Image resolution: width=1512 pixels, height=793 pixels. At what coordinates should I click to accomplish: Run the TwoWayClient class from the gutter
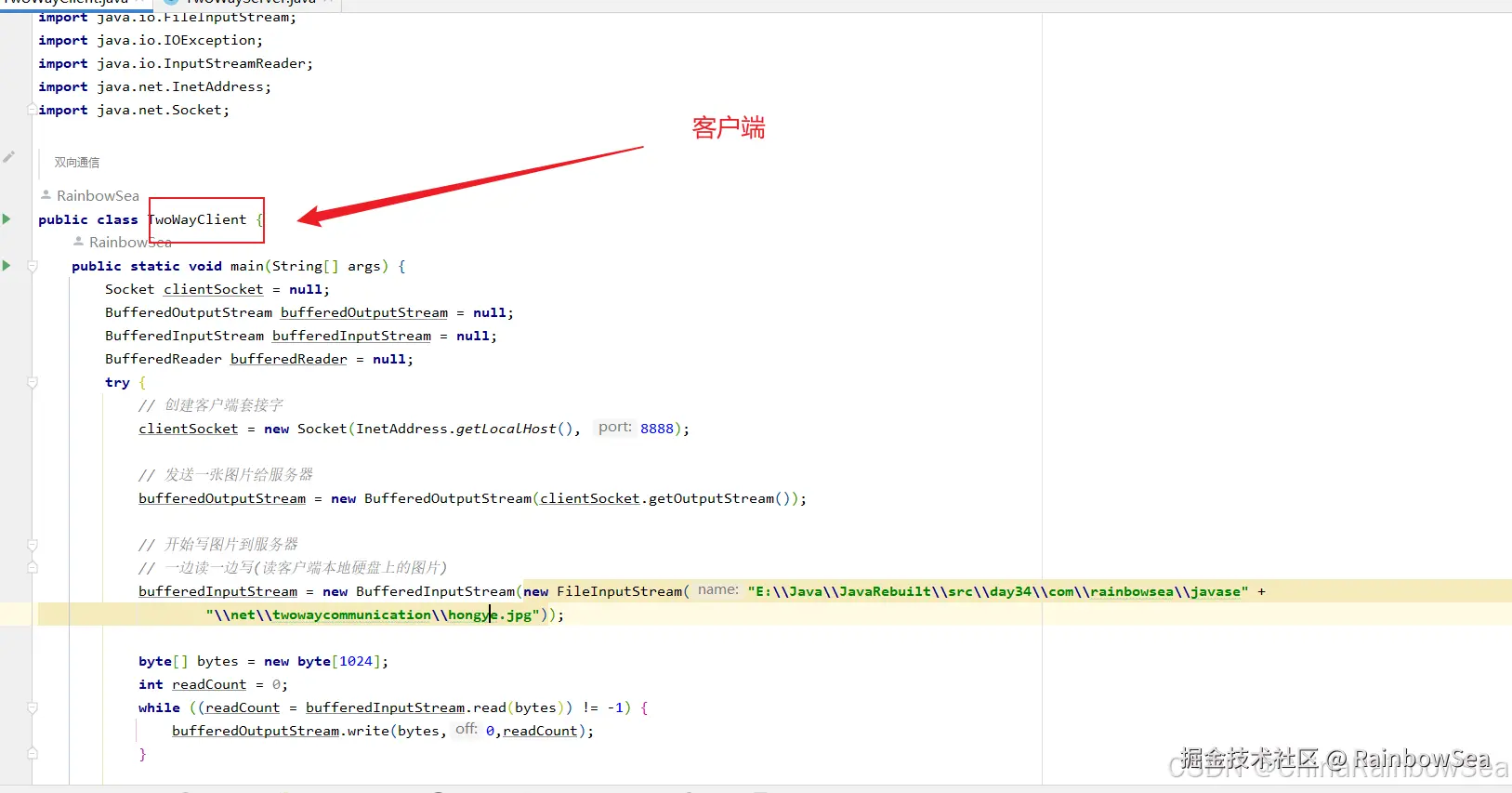tap(7, 219)
